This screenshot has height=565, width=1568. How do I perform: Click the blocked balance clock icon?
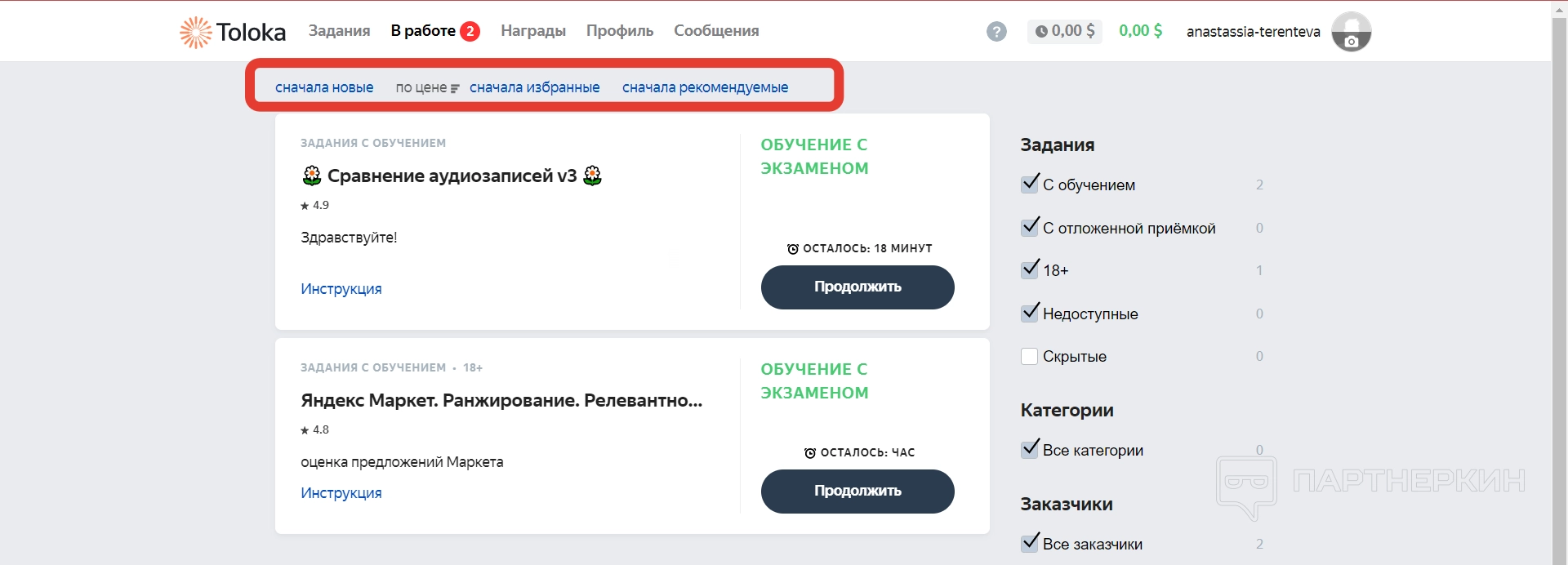[1041, 32]
